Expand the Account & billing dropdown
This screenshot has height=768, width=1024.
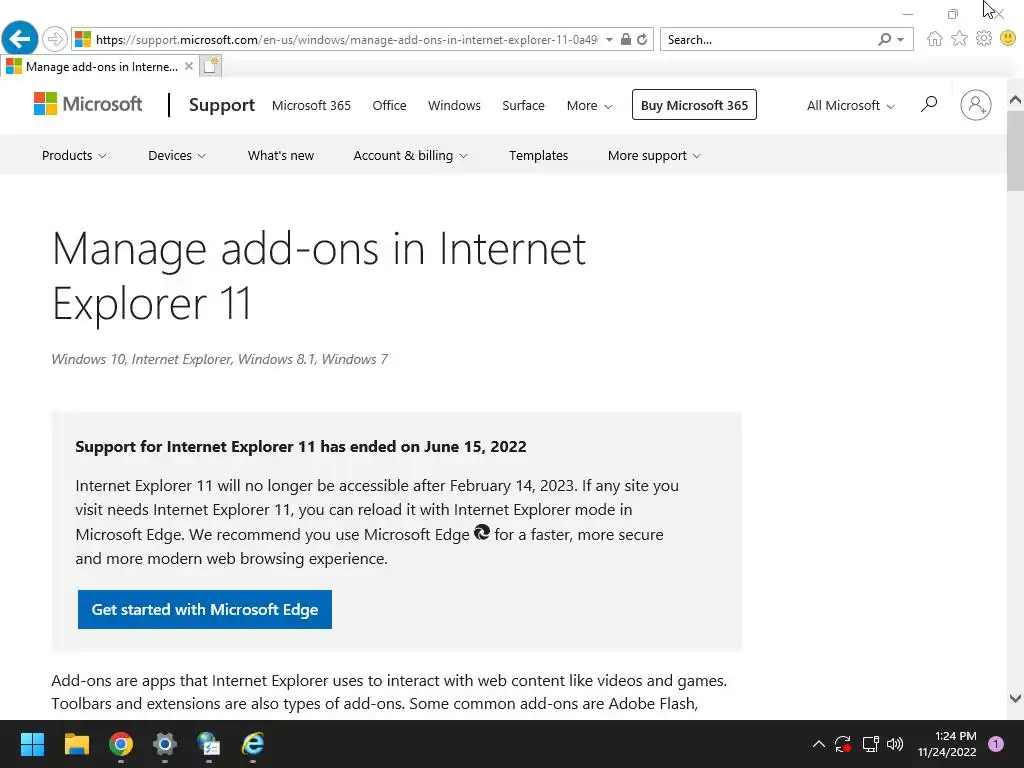(410, 155)
